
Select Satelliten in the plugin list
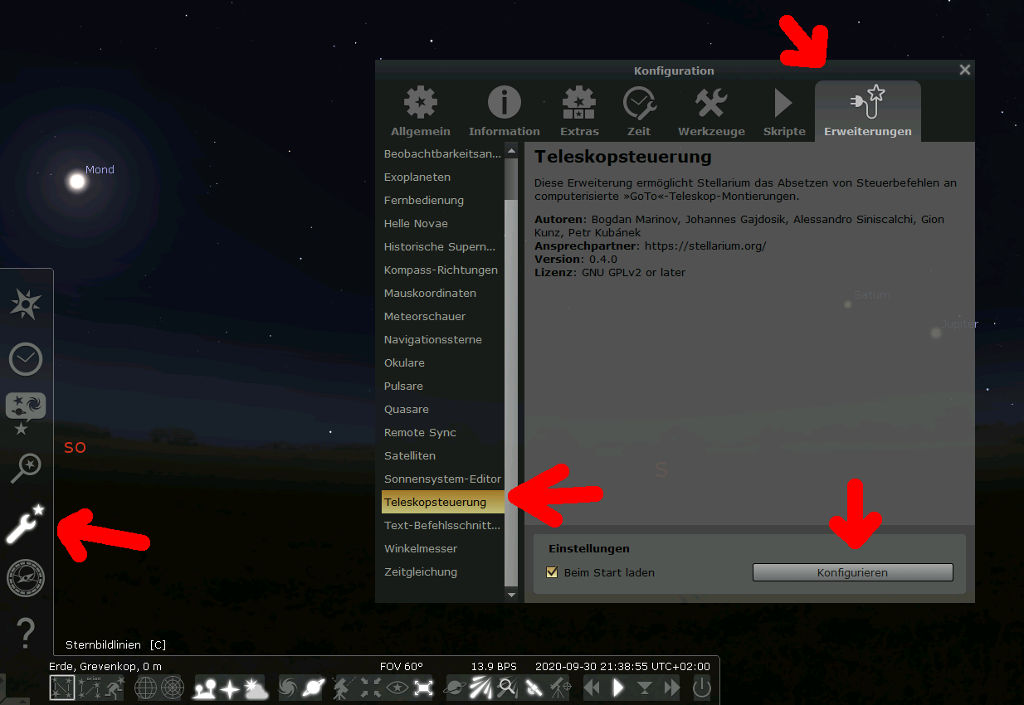[x=410, y=456]
